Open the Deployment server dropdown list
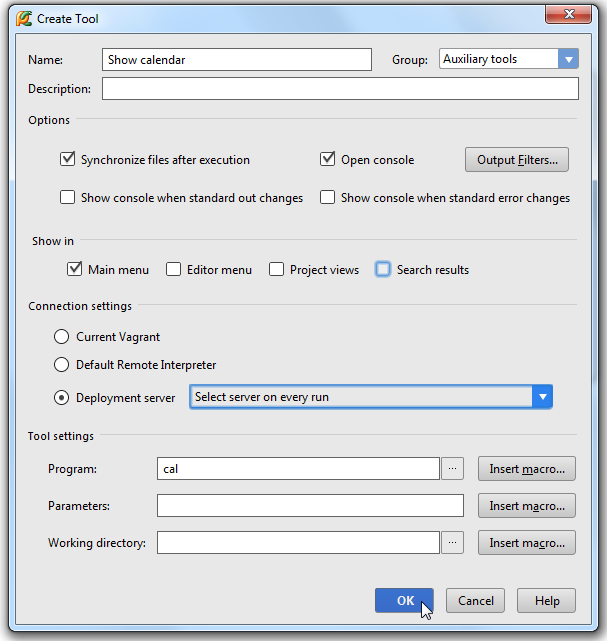 pyautogui.click(x=542, y=397)
